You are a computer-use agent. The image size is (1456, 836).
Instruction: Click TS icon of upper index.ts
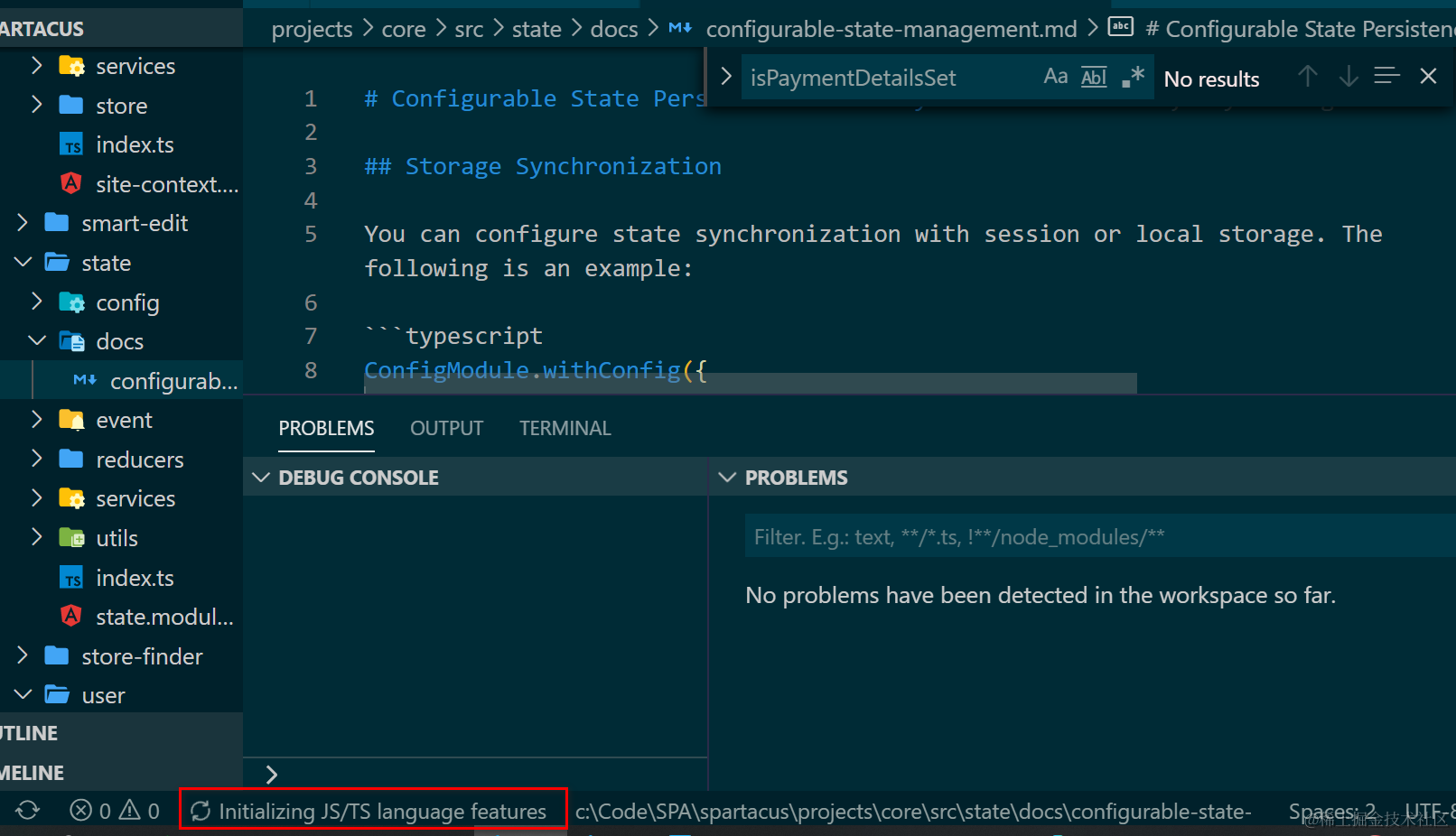coord(71,144)
